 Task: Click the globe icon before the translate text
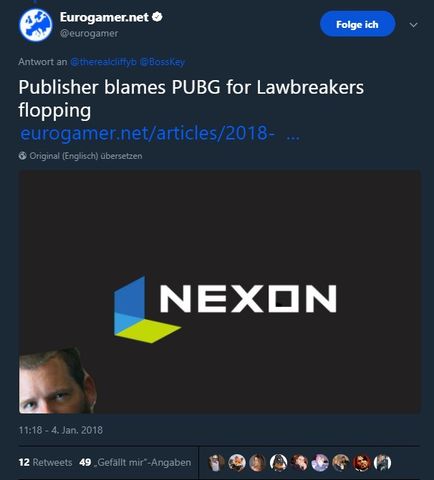tap(23, 156)
